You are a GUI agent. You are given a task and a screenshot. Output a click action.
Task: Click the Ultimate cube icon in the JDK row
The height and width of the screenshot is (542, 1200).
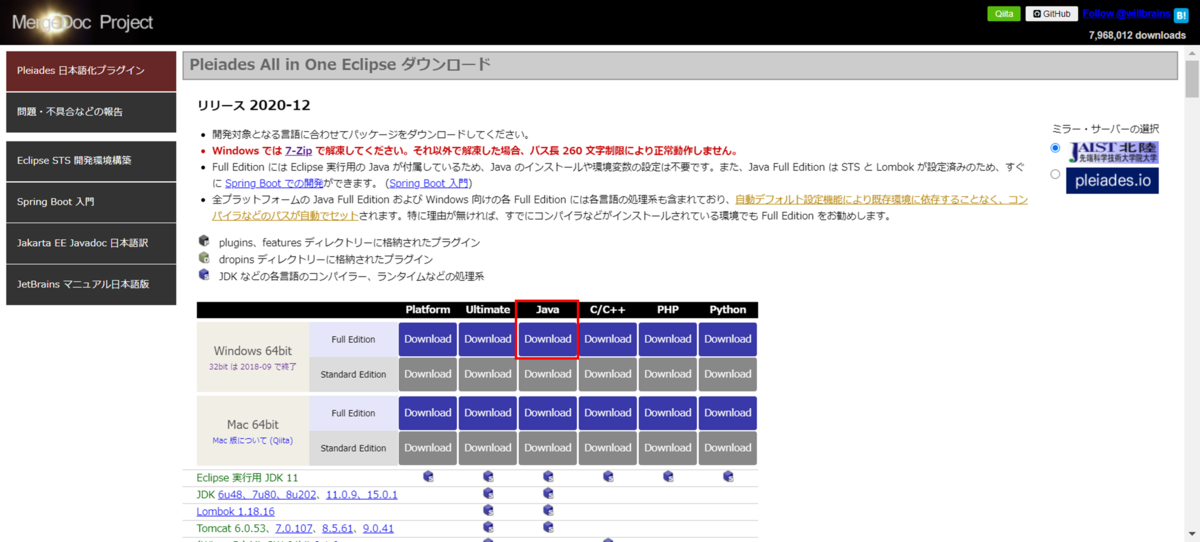488,494
